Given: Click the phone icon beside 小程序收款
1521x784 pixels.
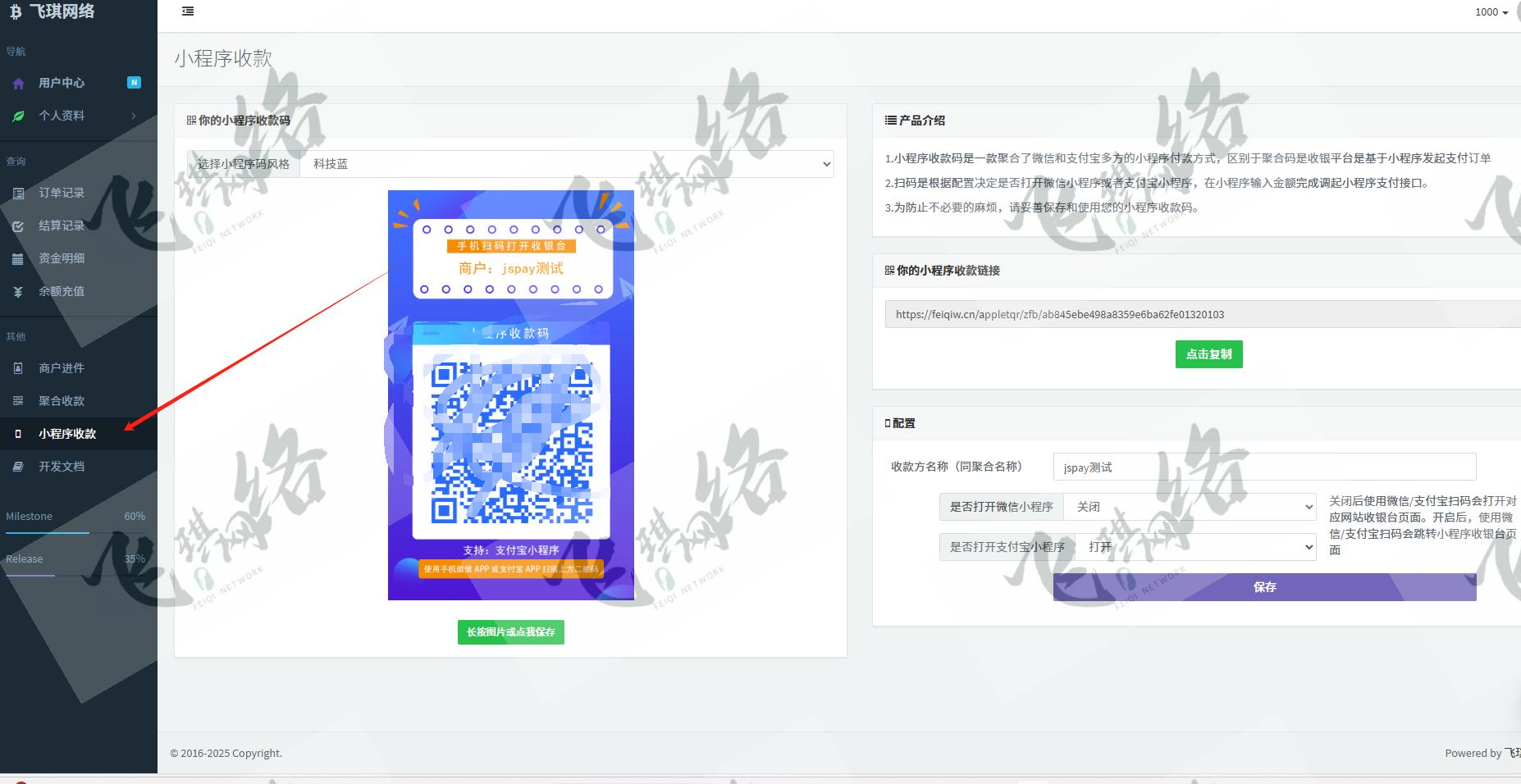Looking at the screenshot, I should [x=18, y=434].
